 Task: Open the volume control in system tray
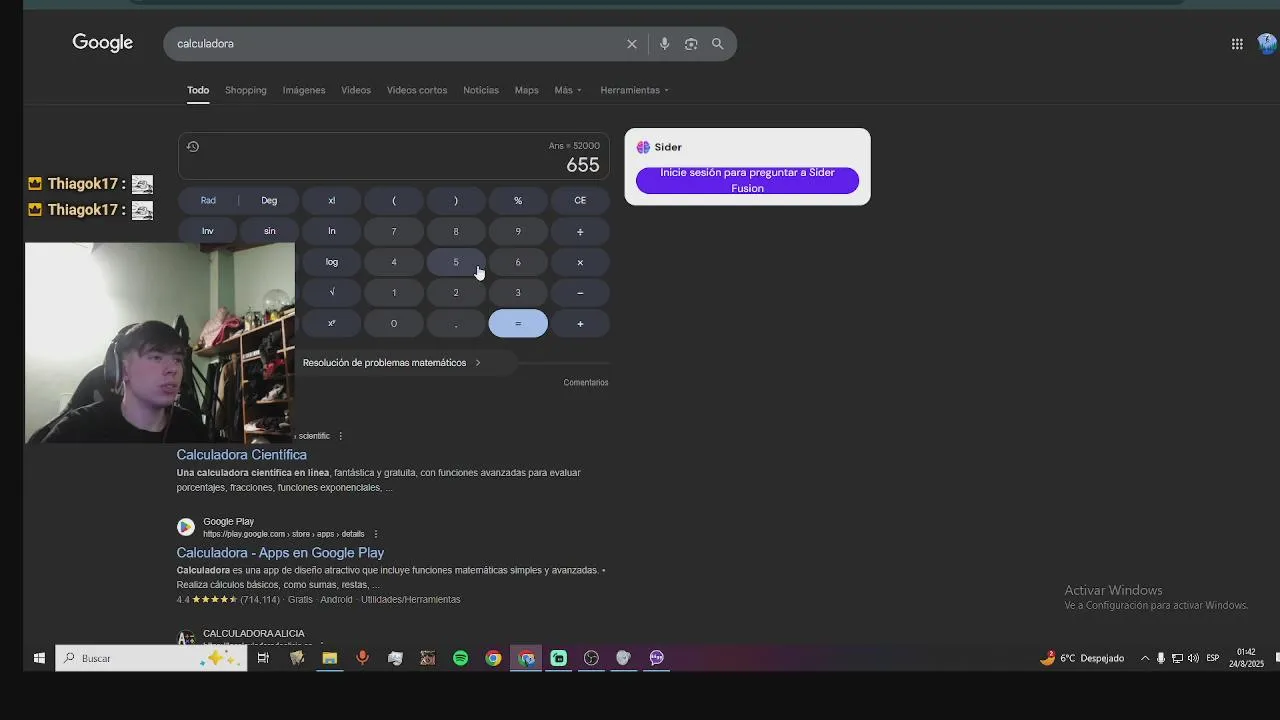click(x=1193, y=658)
